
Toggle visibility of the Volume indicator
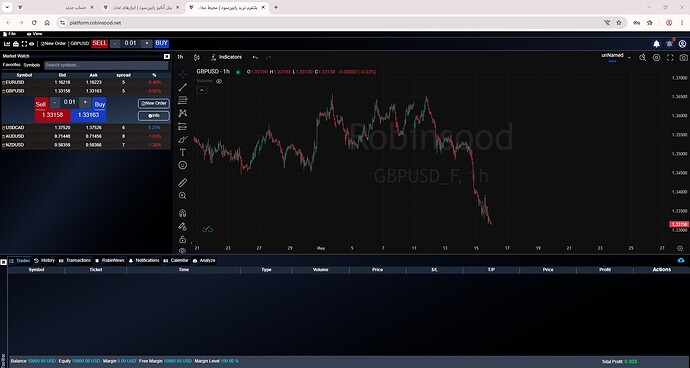219,81
